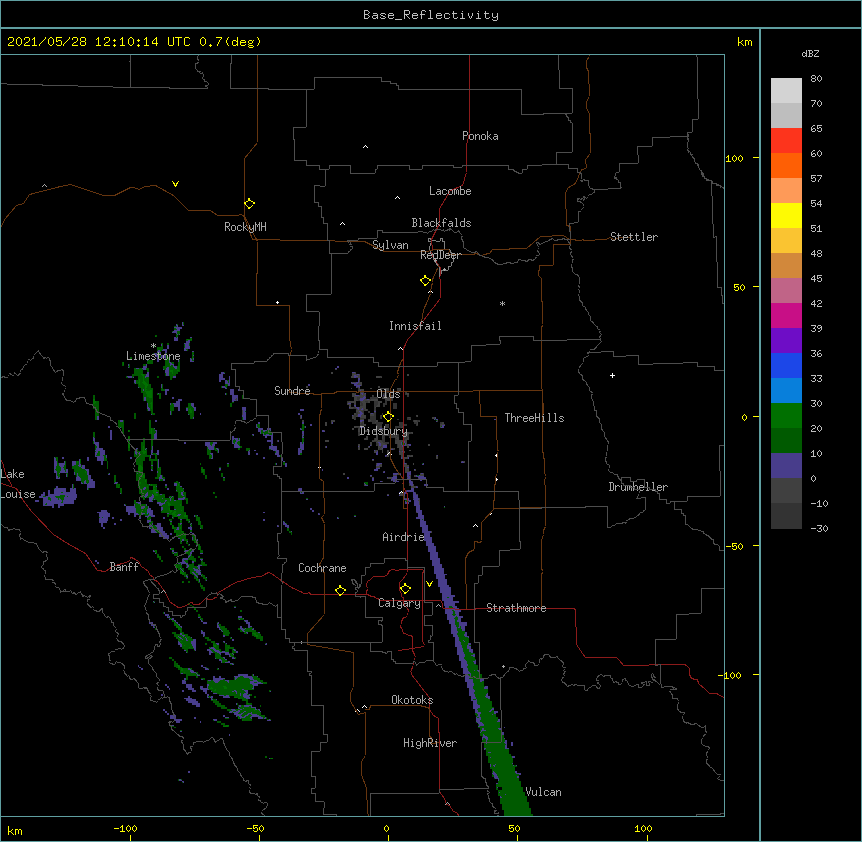Click the Blackfalds label
The image size is (862, 842).
441,223
